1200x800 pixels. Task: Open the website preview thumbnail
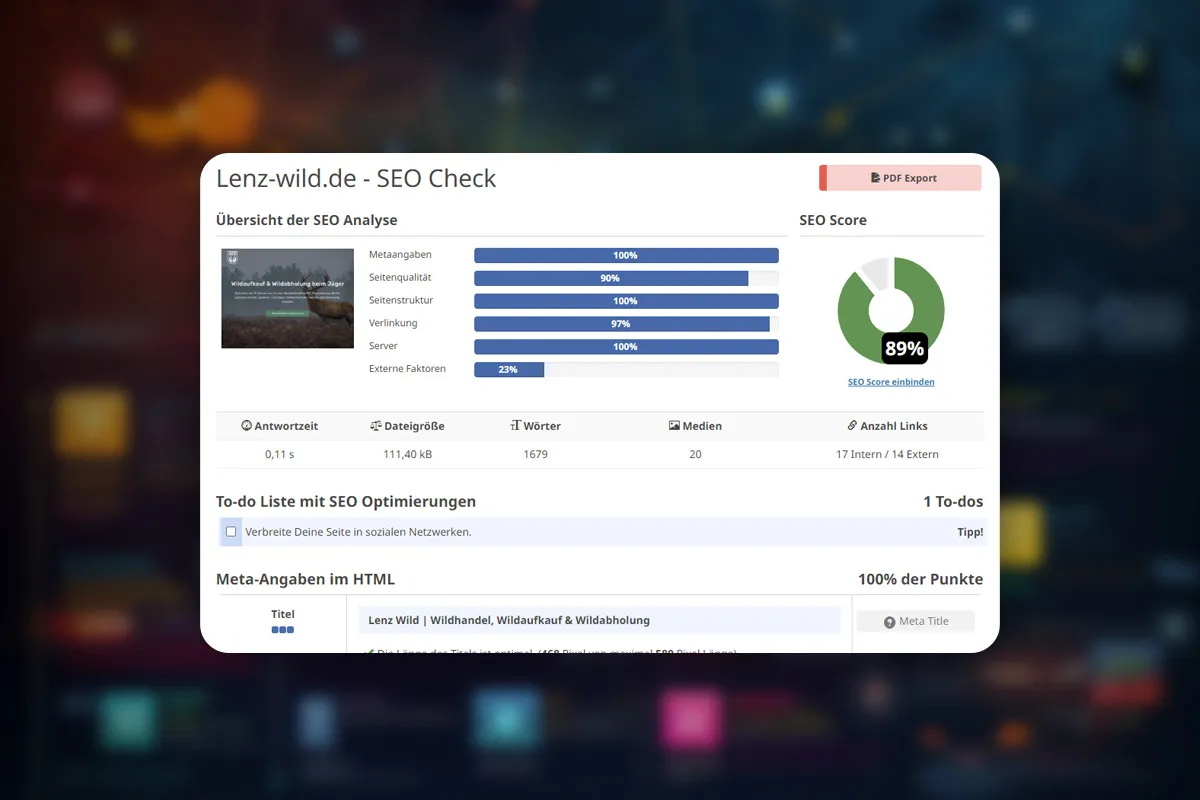point(287,298)
